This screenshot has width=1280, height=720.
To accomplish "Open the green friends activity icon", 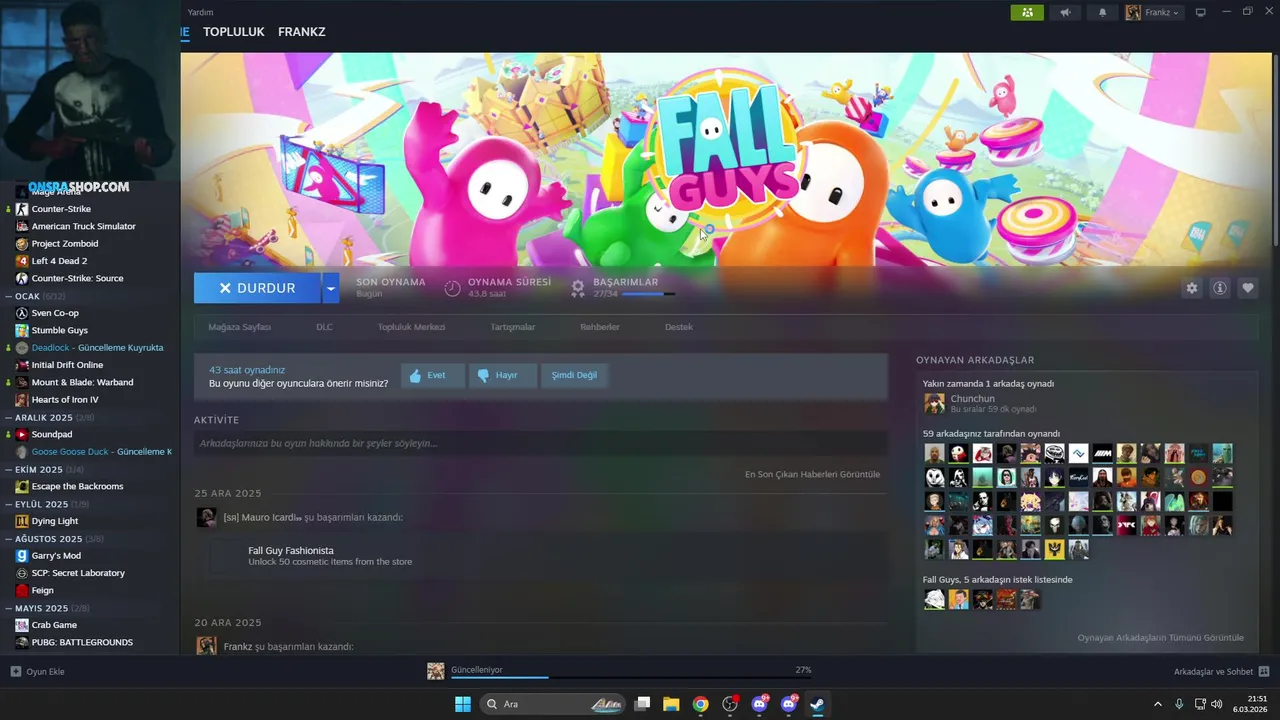I will click(1027, 12).
